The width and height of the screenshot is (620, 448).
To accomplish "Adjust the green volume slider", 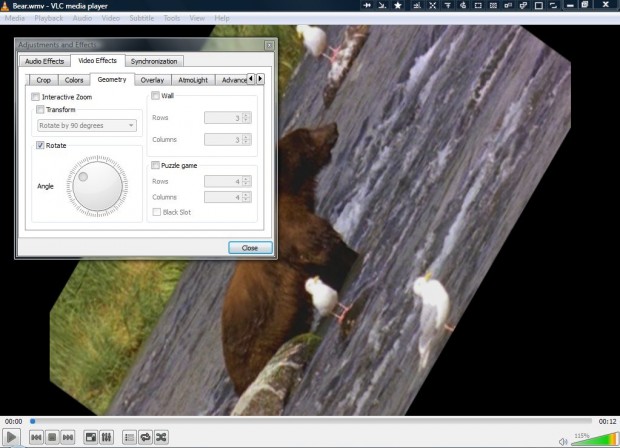I will [594, 439].
